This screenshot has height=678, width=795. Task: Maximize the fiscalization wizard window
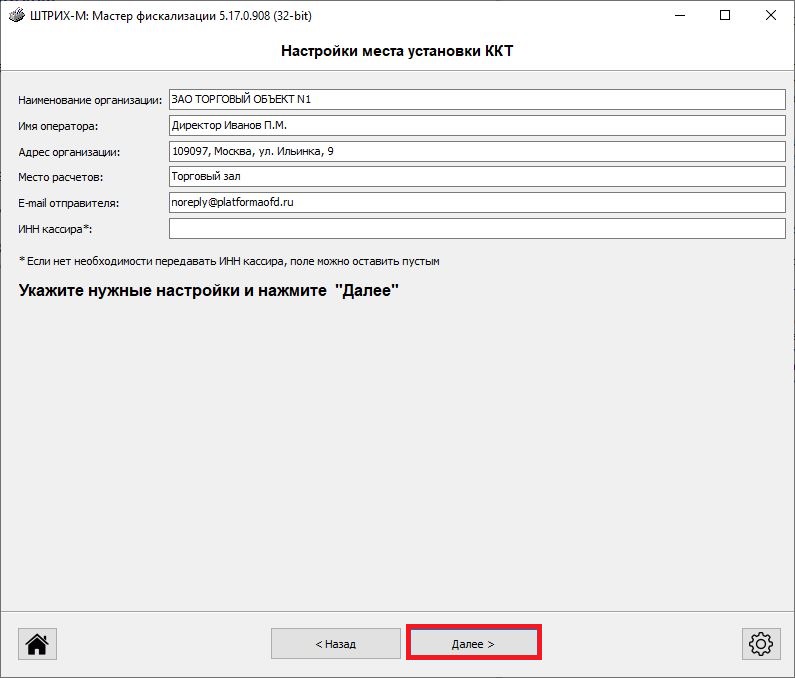(725, 16)
